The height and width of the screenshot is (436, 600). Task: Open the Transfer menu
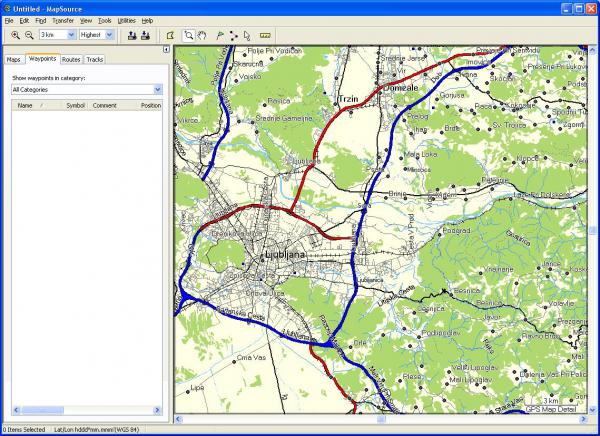[x=62, y=20]
